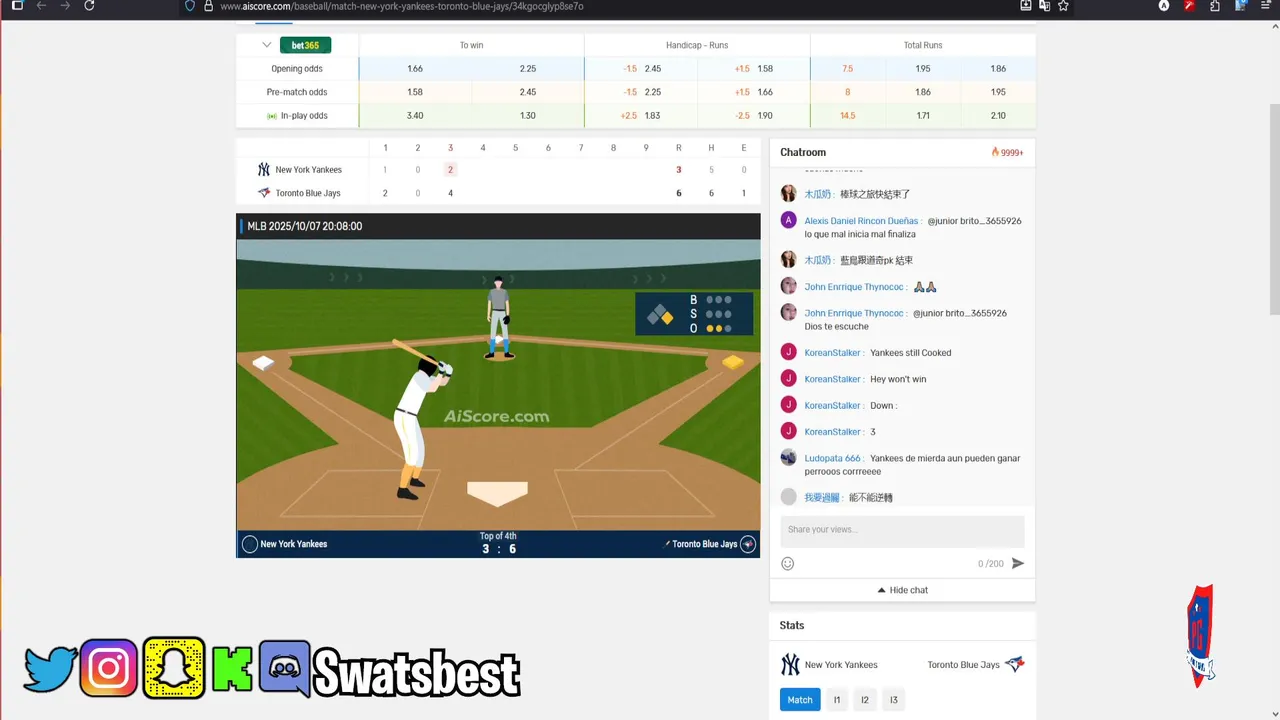Click the browser forward arrow
The image size is (1280, 720).
pyautogui.click(x=65, y=6)
